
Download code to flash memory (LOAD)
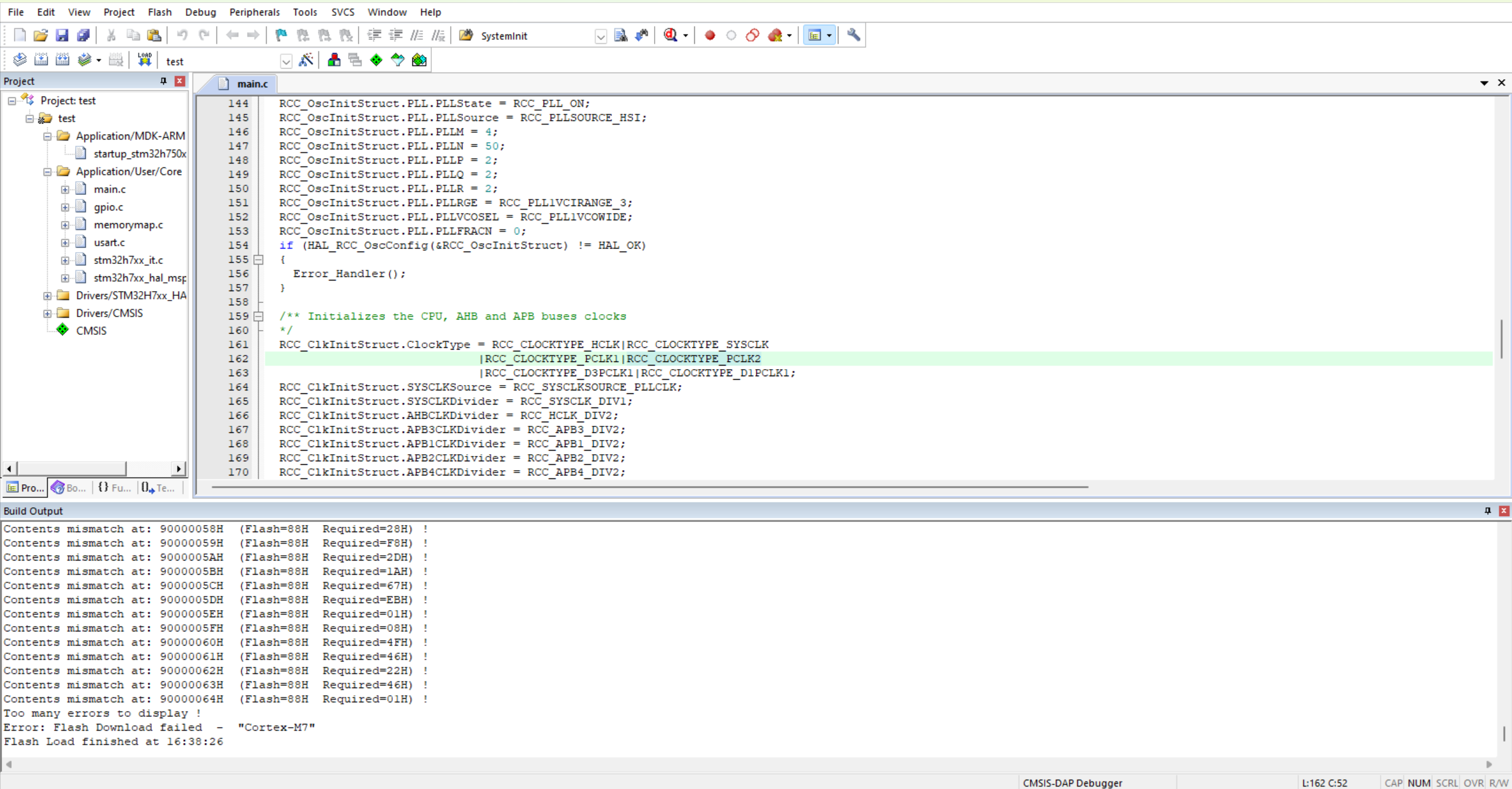pos(144,60)
